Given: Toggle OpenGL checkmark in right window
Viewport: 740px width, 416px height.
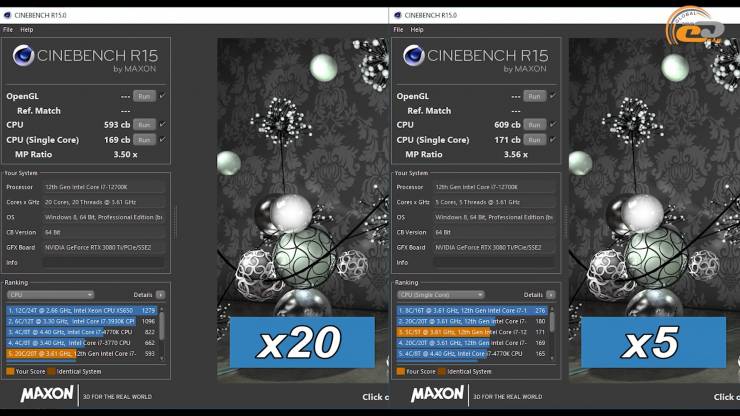Looking at the screenshot, I should pos(553,96).
